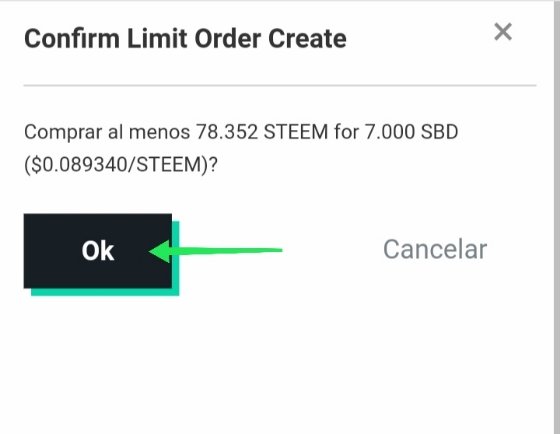The height and width of the screenshot is (434, 560).
Task: Click the Confirm Limit Order Create title
Action: tap(185, 38)
